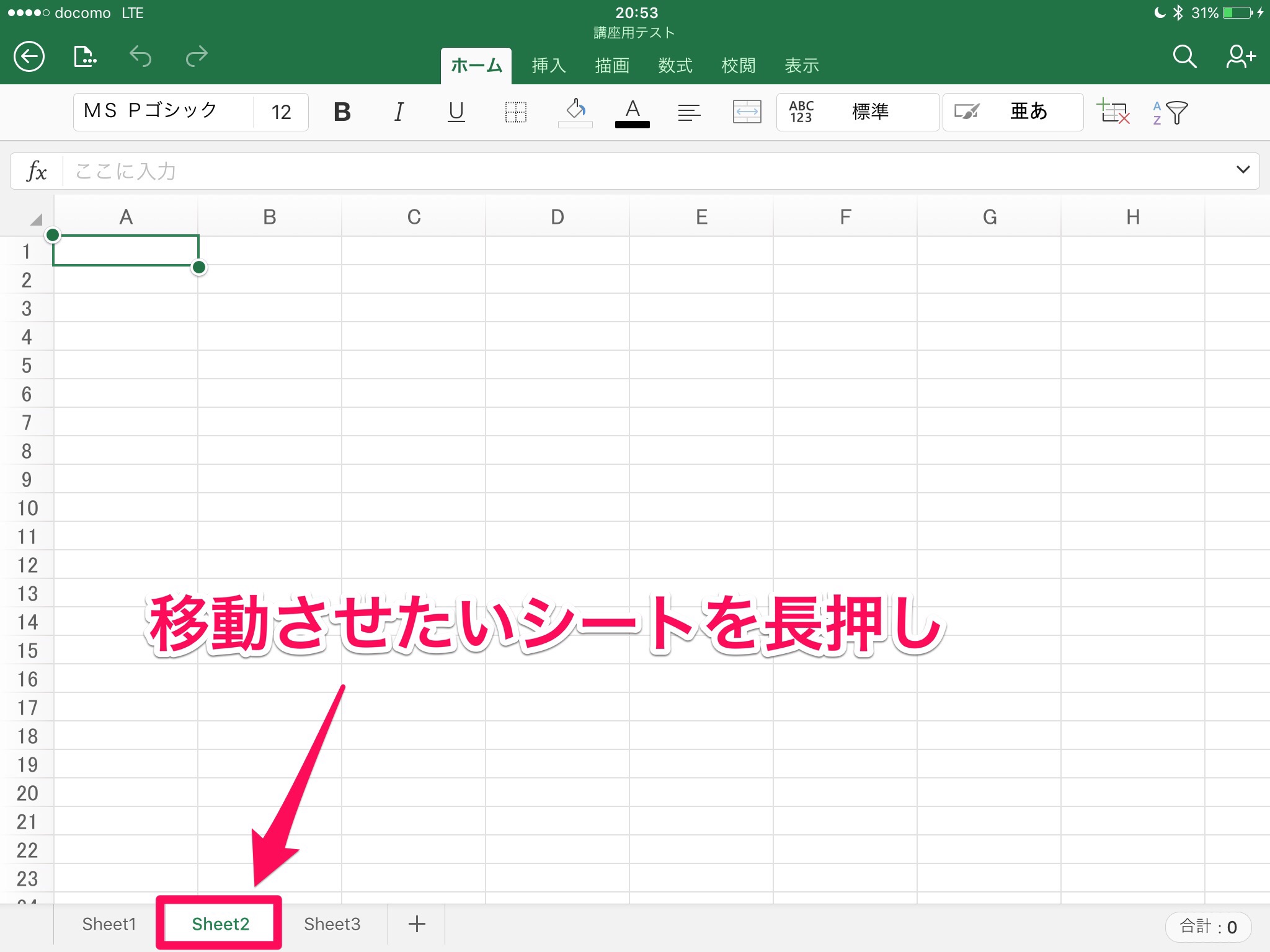This screenshot has width=1270, height=952.
Task: Open the insert/delete cells icon
Action: (x=1113, y=112)
